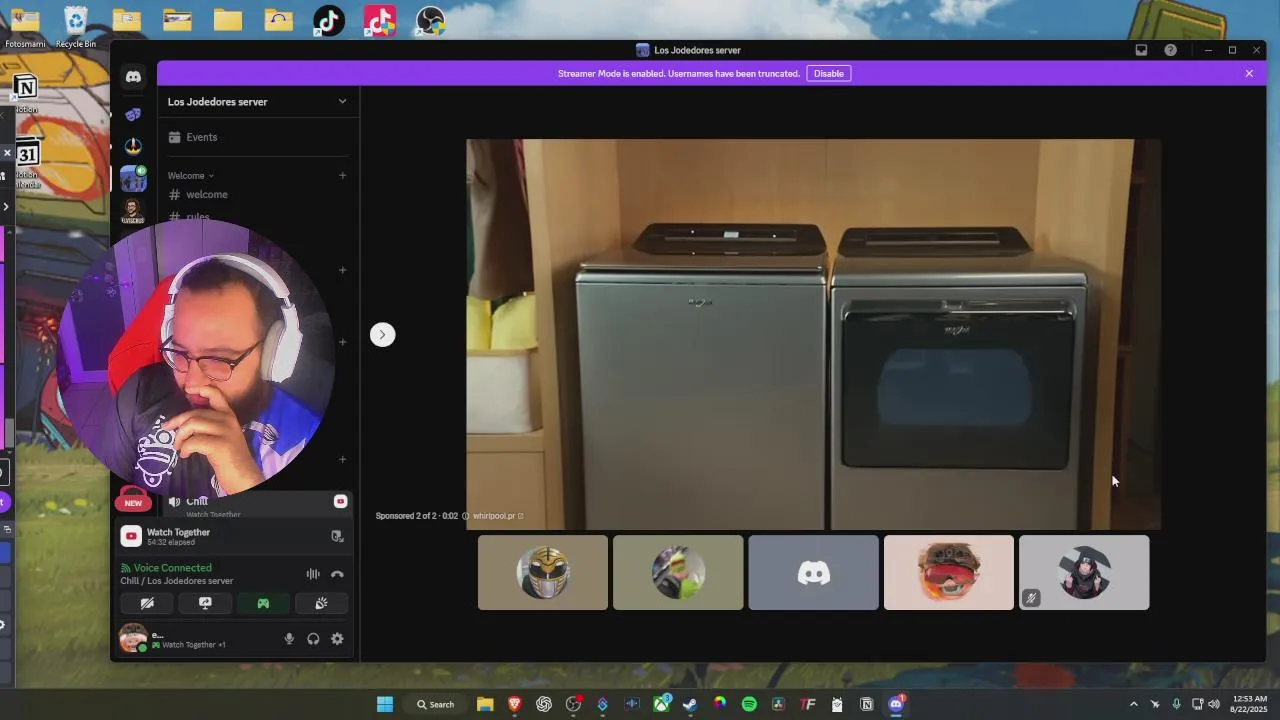Share your screen in voice panel
Image resolution: width=1280 pixels, height=720 pixels.
(x=205, y=603)
